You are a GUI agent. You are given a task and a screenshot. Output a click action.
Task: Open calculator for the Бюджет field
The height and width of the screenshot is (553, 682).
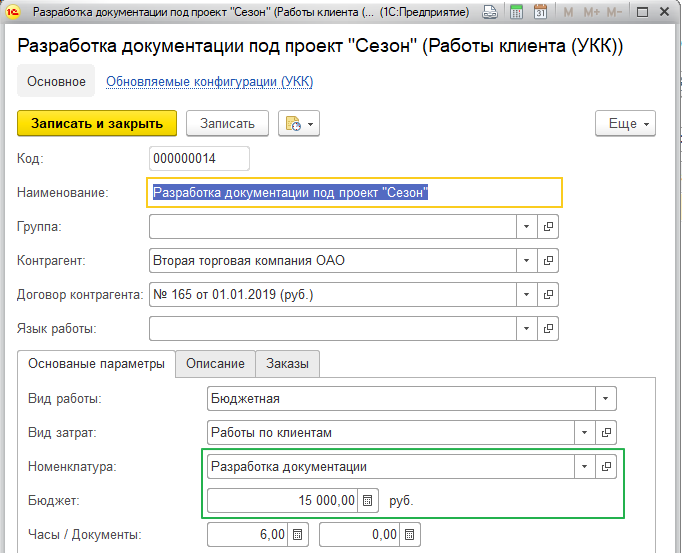tap(368, 500)
